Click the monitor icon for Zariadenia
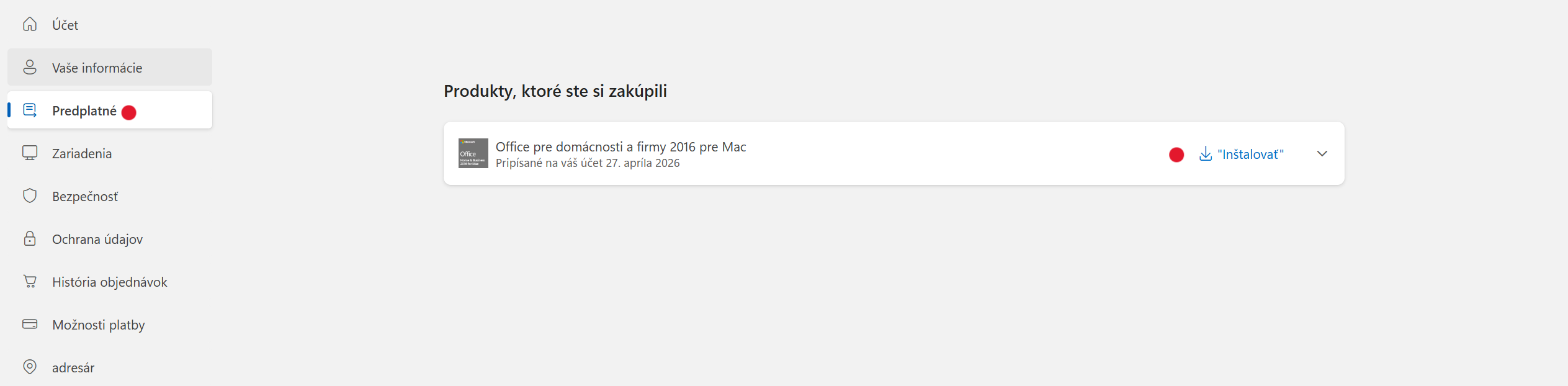 coord(30,153)
